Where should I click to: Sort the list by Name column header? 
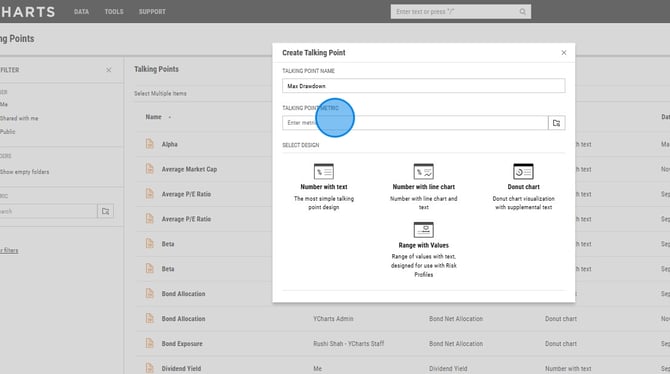pyautogui.click(x=153, y=117)
